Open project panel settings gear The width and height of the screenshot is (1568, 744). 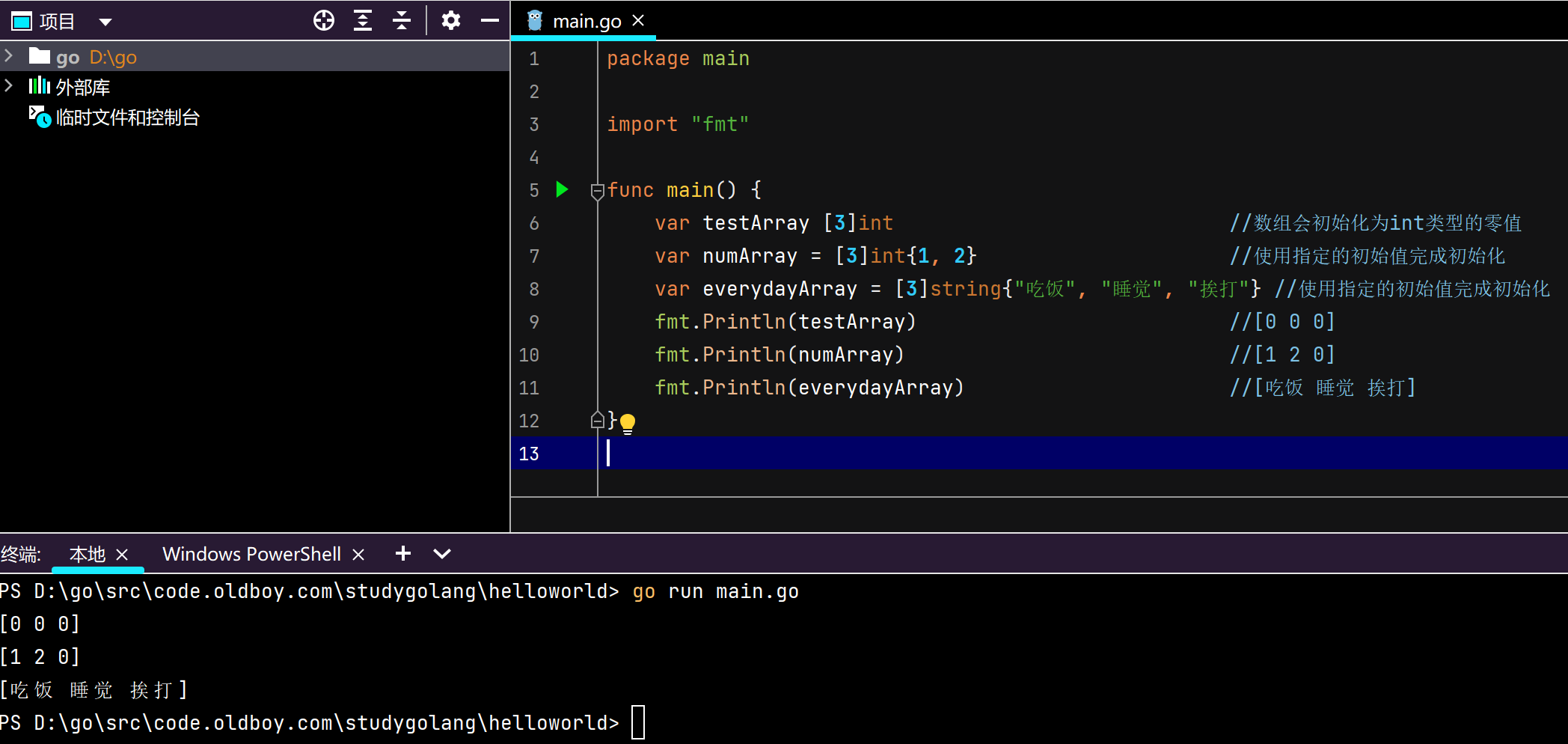(451, 21)
